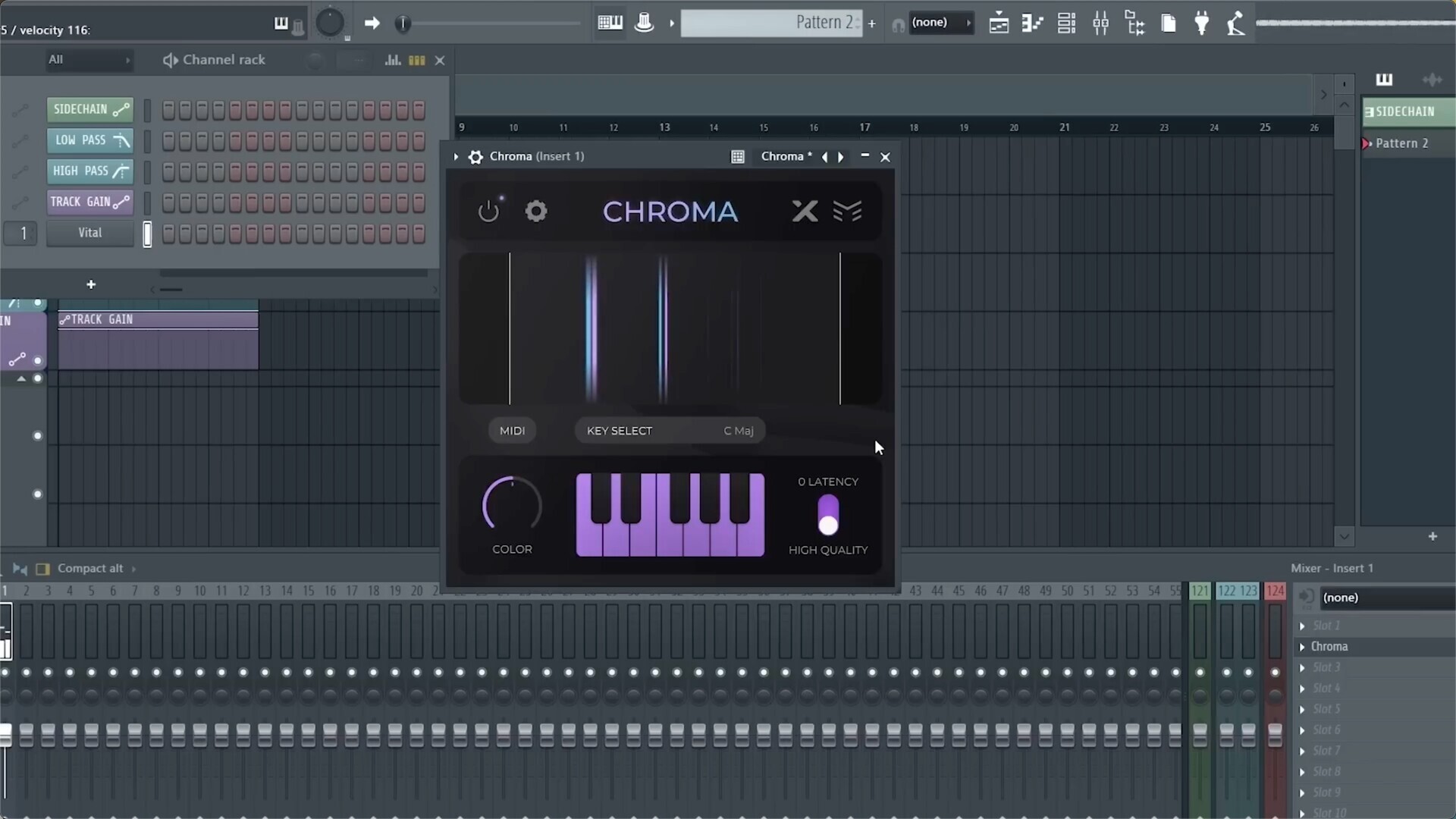Select mixer insert track 124

pyautogui.click(x=1275, y=591)
